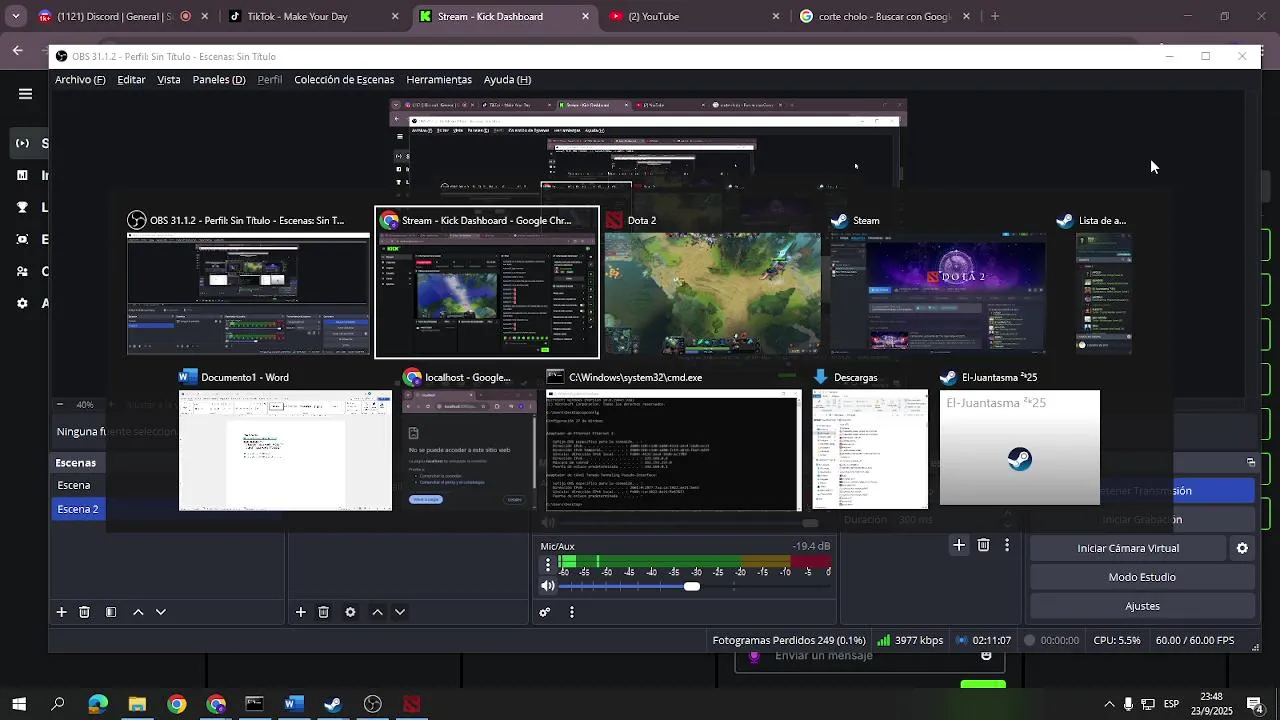Screen dimensions: 1280x720
Task: Open Herramientas menu in OBS
Action: (x=439, y=80)
